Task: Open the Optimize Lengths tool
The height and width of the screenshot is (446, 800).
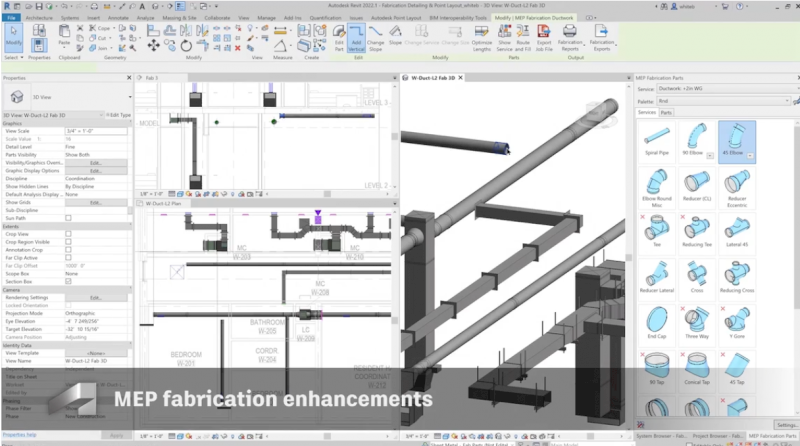Action: [x=480, y=43]
